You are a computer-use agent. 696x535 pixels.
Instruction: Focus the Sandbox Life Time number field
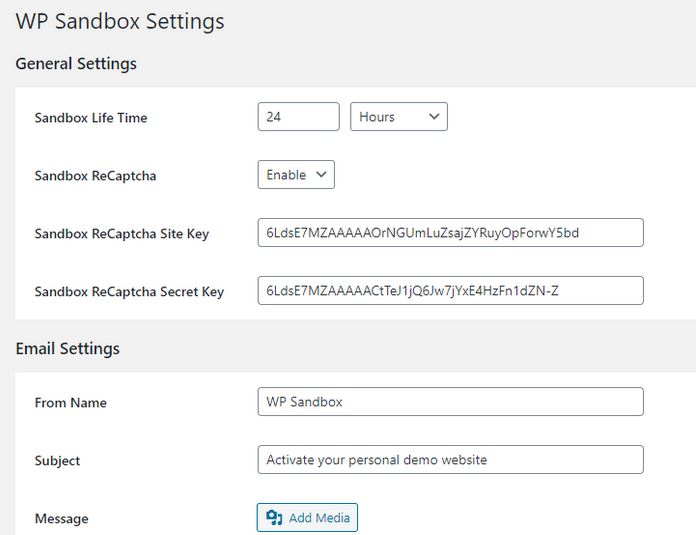298,117
